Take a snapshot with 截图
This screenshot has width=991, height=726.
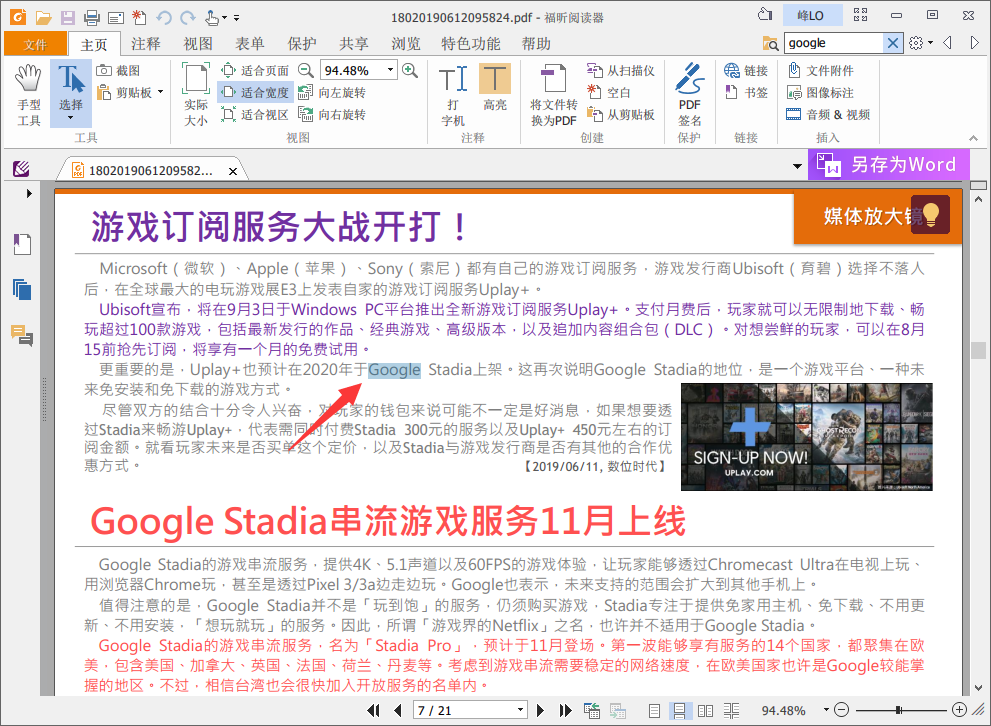118,71
